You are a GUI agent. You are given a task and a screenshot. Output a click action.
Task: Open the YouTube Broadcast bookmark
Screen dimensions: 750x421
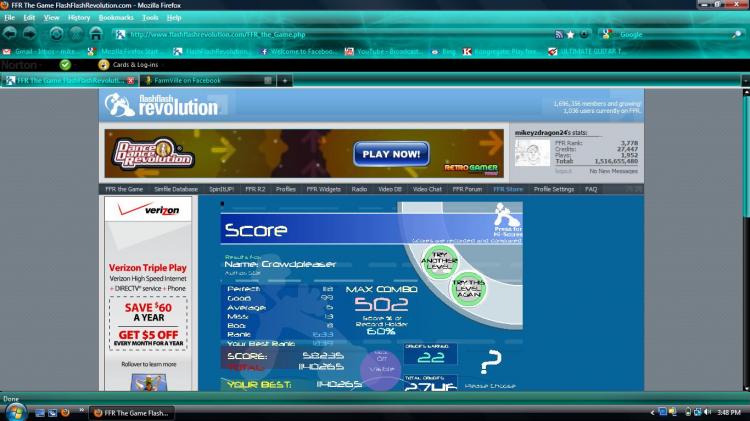(383, 51)
